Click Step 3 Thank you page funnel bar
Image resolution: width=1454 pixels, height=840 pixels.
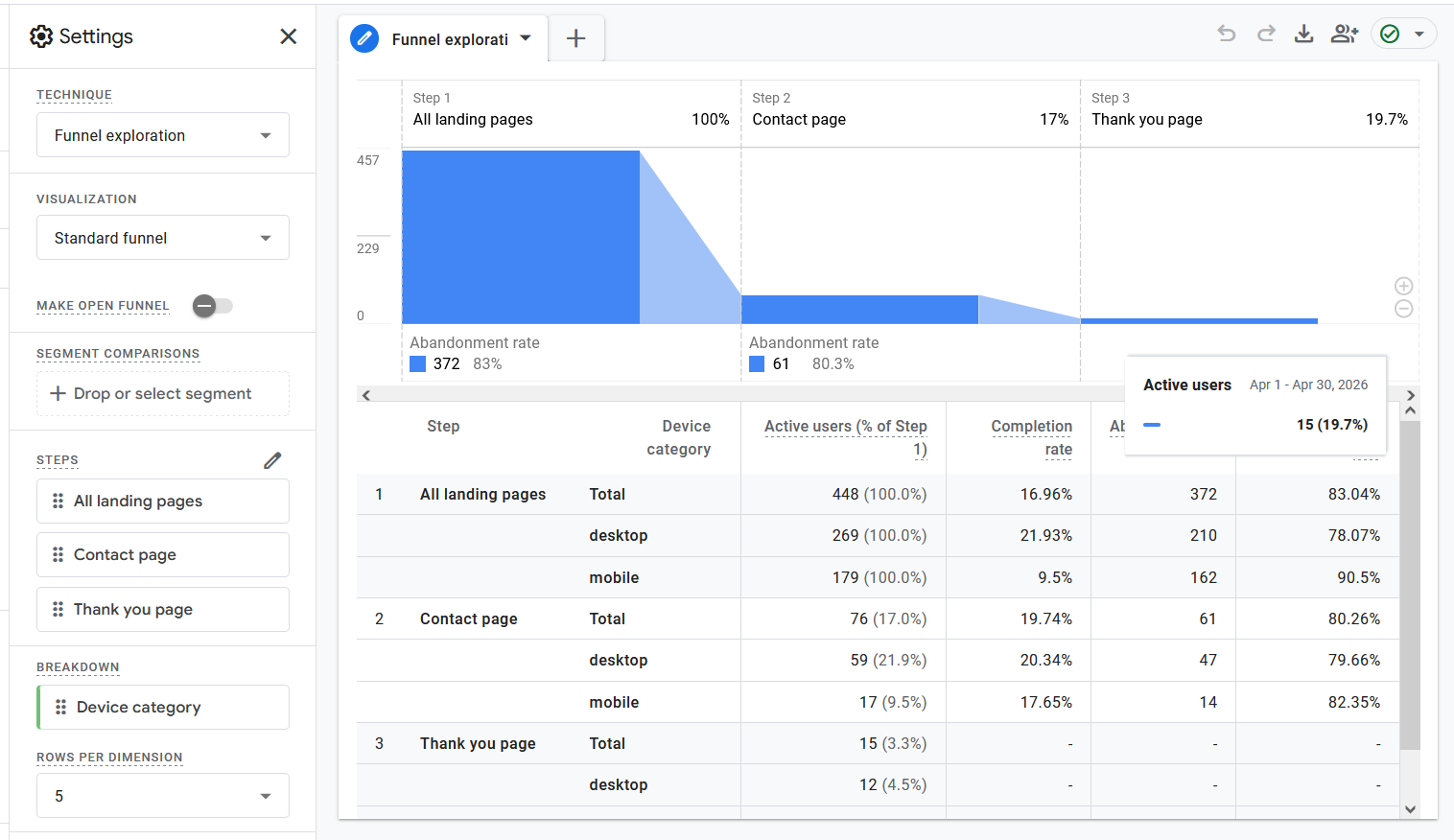[1199, 321]
